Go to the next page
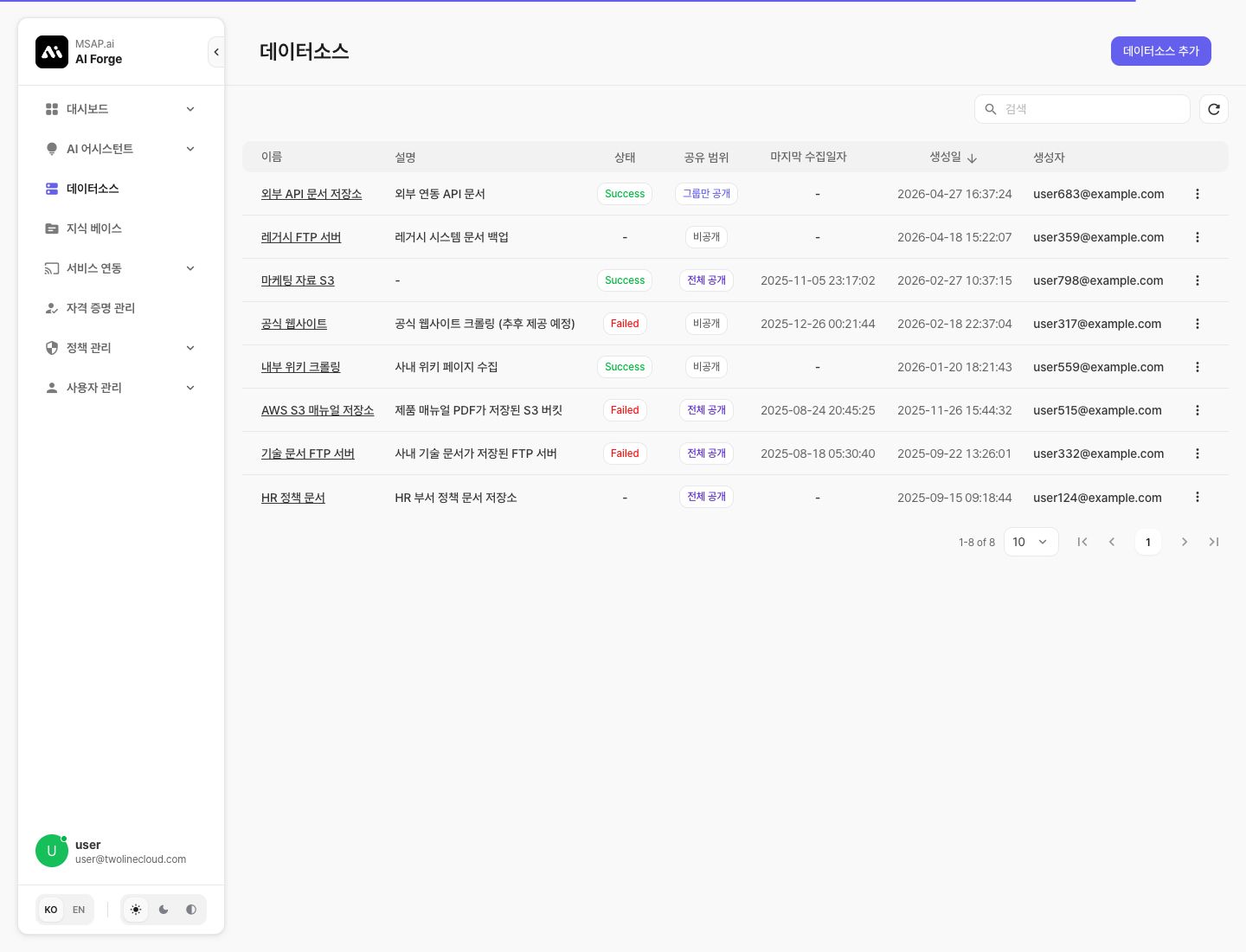 point(1185,542)
